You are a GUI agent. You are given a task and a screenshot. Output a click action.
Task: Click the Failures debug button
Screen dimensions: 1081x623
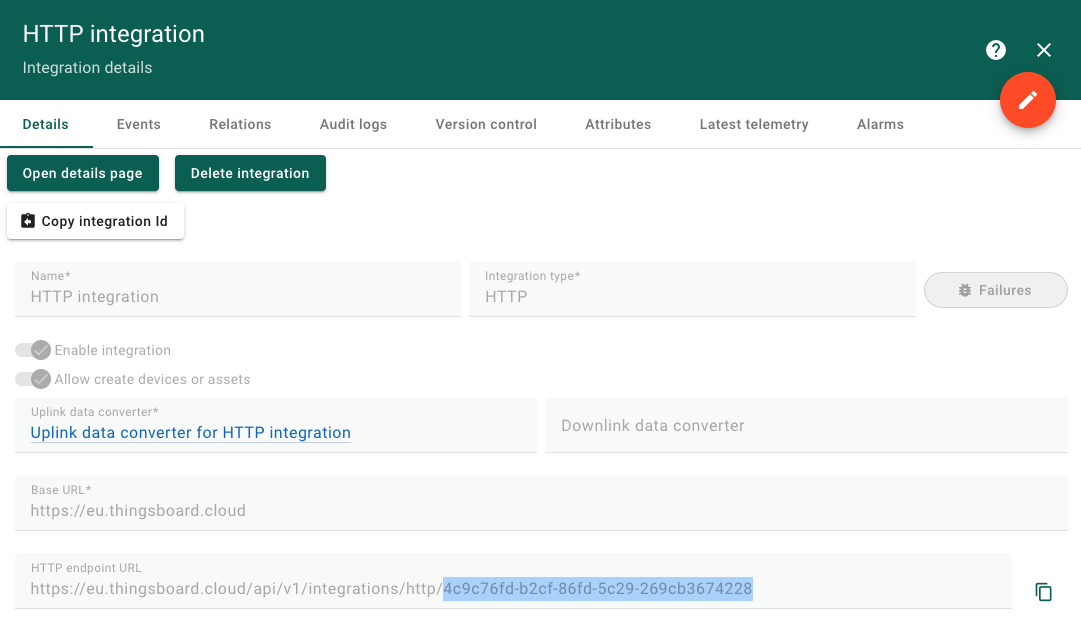[x=996, y=290]
